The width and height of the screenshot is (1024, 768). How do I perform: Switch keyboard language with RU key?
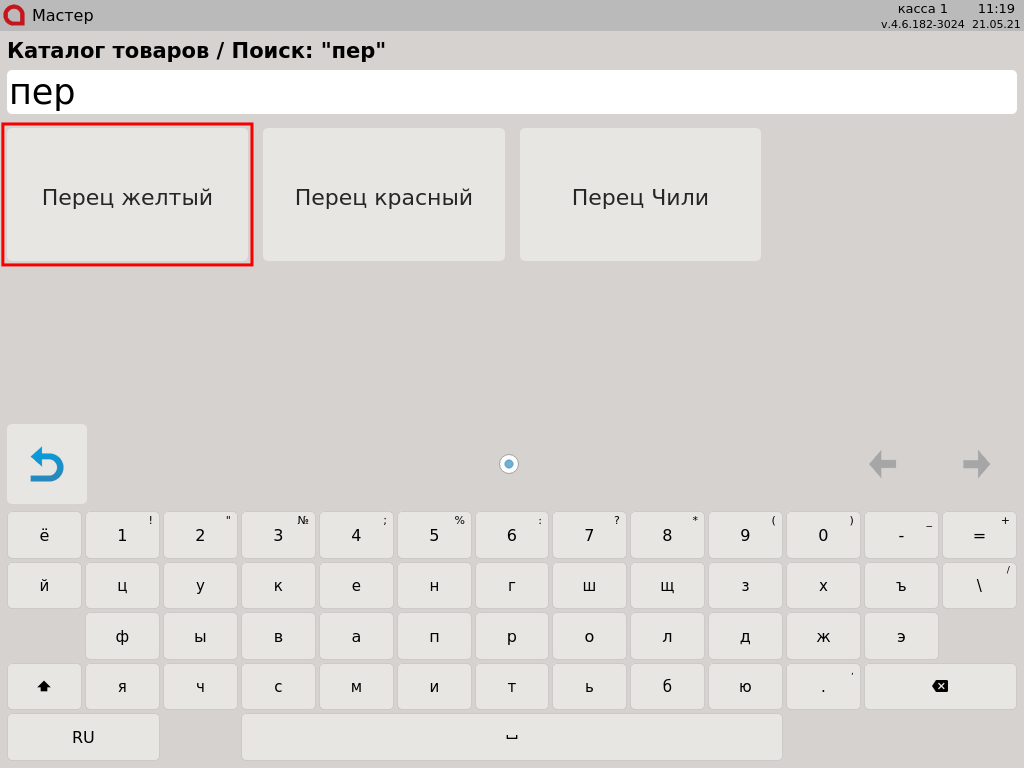point(83,737)
